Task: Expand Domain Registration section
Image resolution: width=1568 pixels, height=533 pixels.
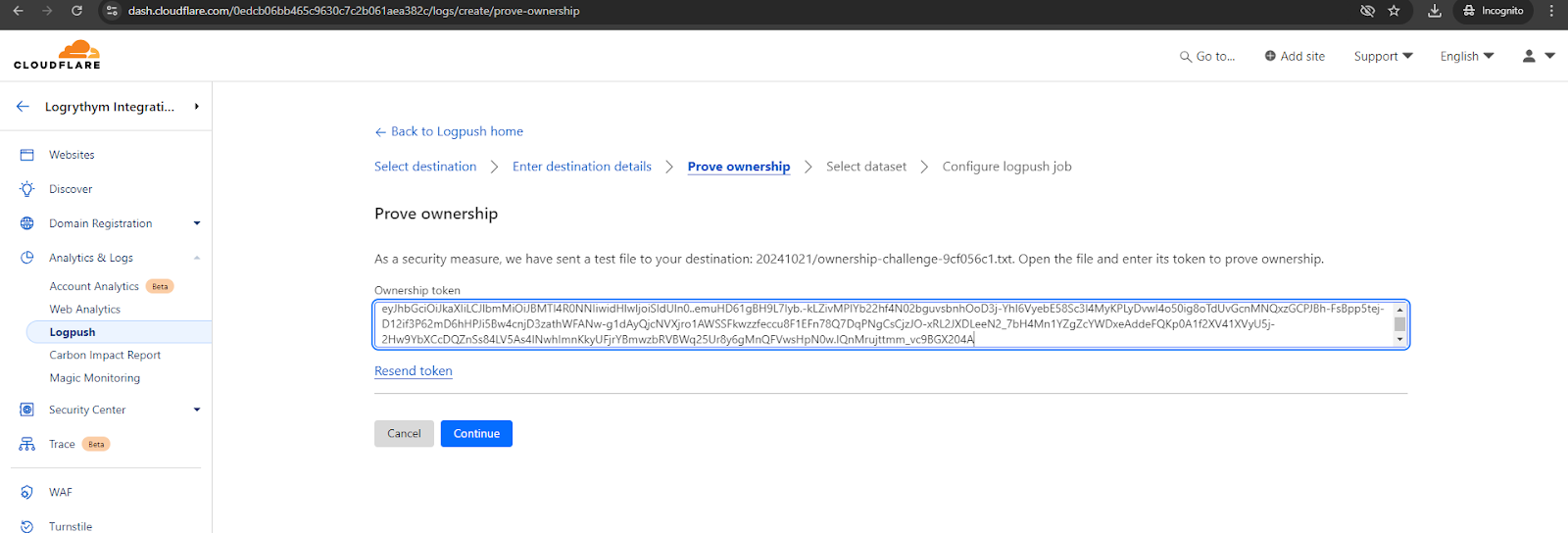Action: pos(197,223)
